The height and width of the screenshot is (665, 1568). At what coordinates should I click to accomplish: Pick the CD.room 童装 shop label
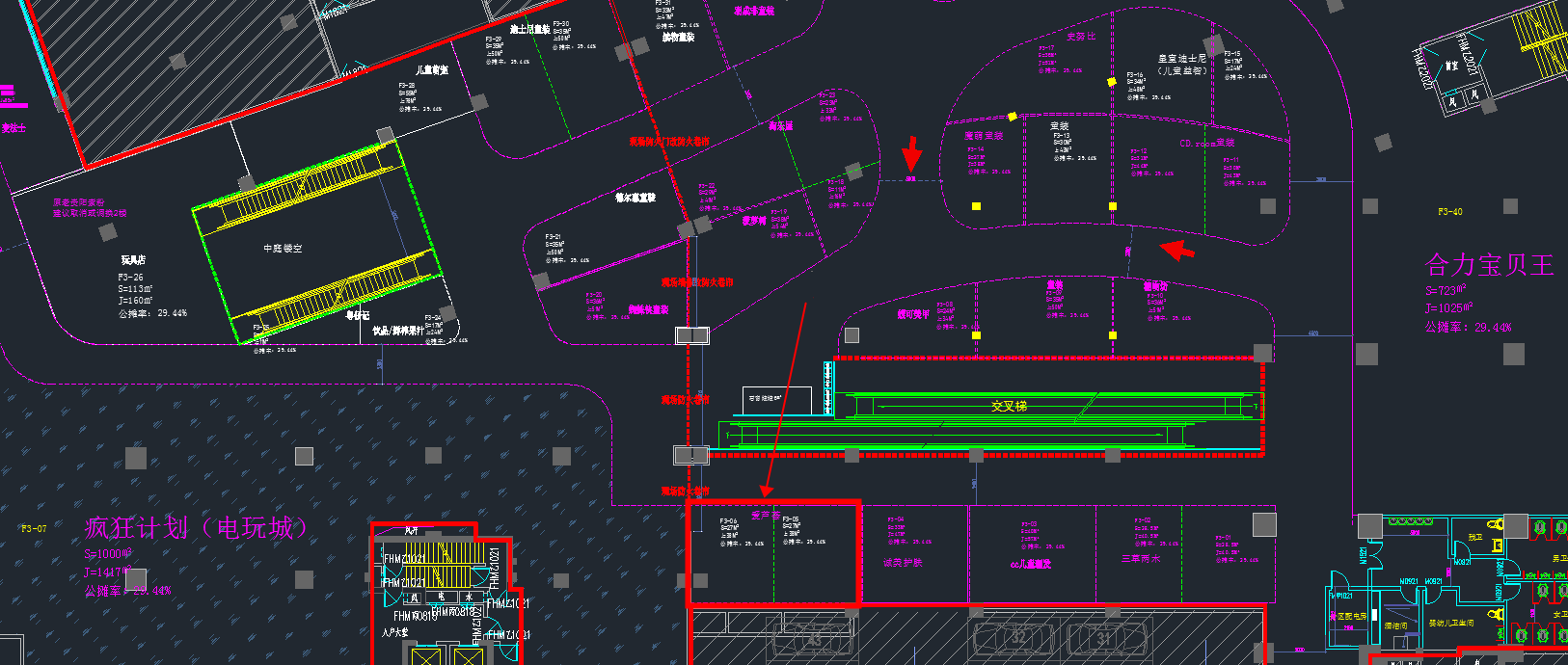[1206, 144]
